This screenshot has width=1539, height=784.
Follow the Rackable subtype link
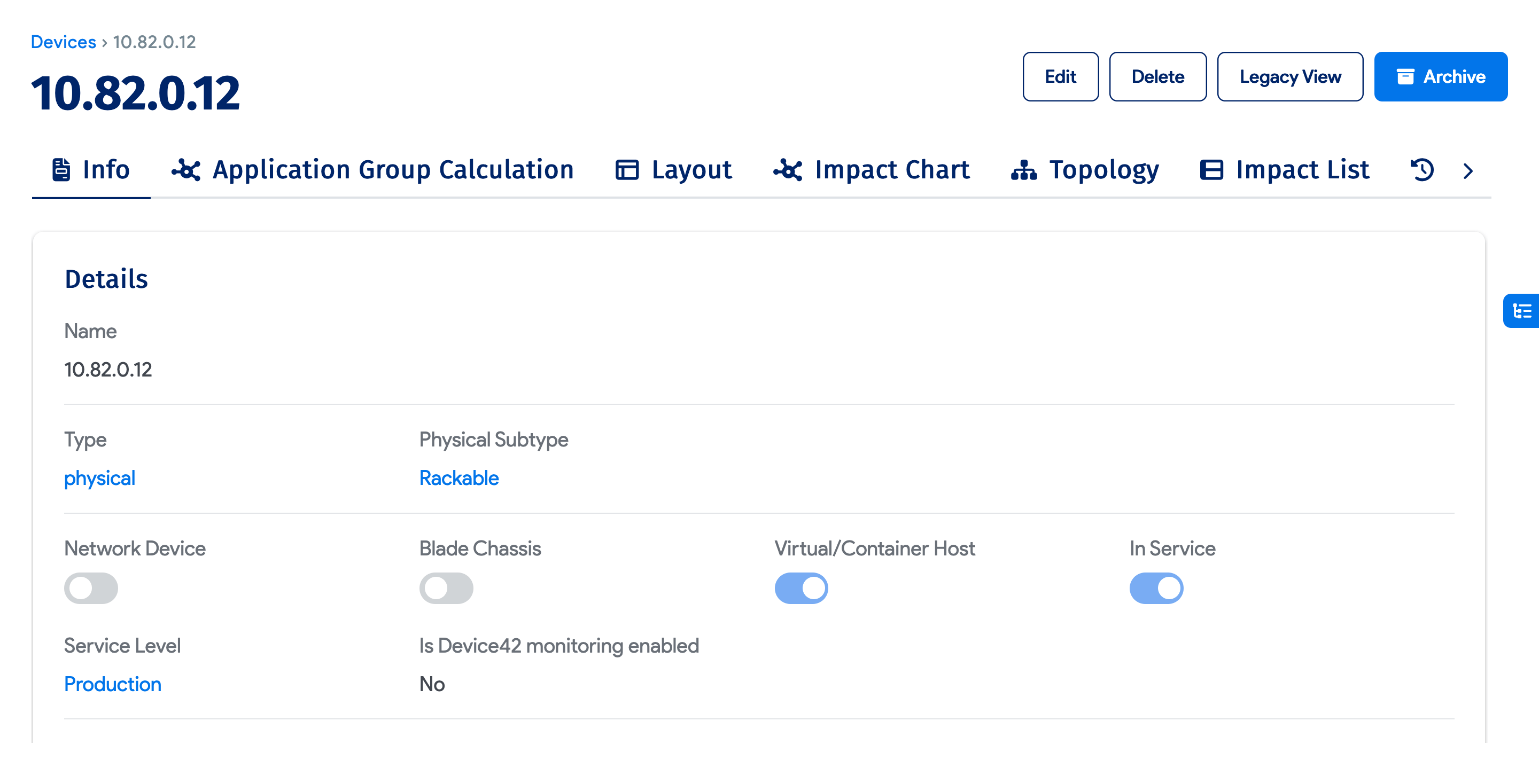(x=458, y=477)
